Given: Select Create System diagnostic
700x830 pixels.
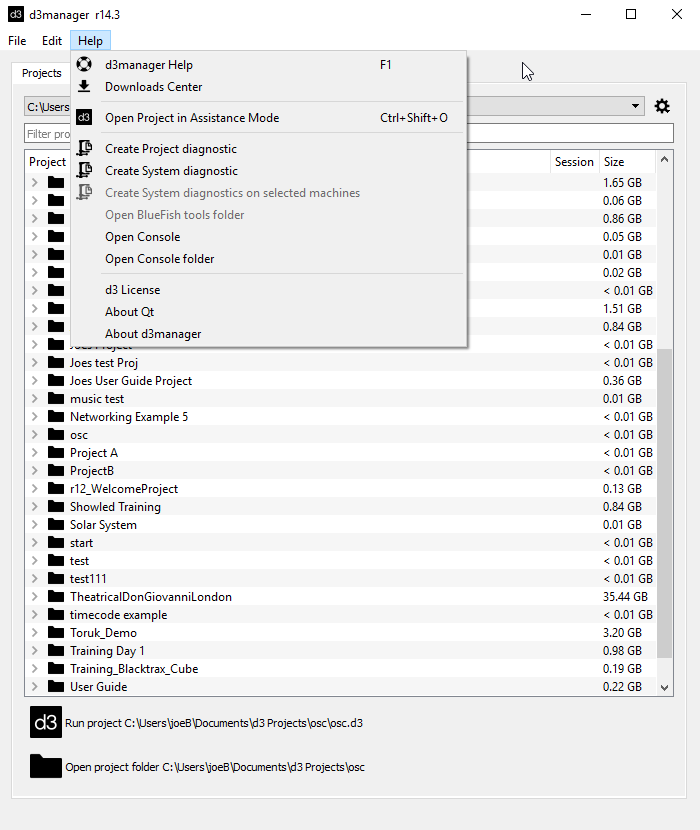Looking at the screenshot, I should tap(269, 171).
